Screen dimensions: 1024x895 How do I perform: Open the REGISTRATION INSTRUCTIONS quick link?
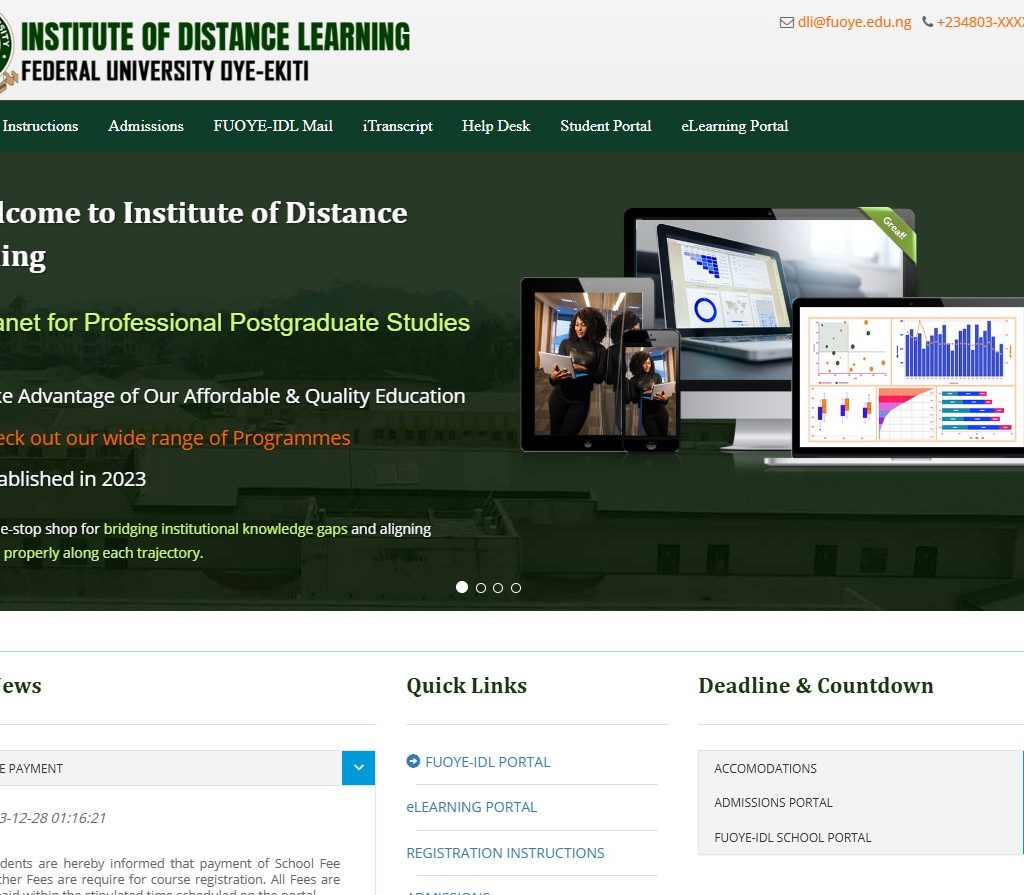[505, 853]
